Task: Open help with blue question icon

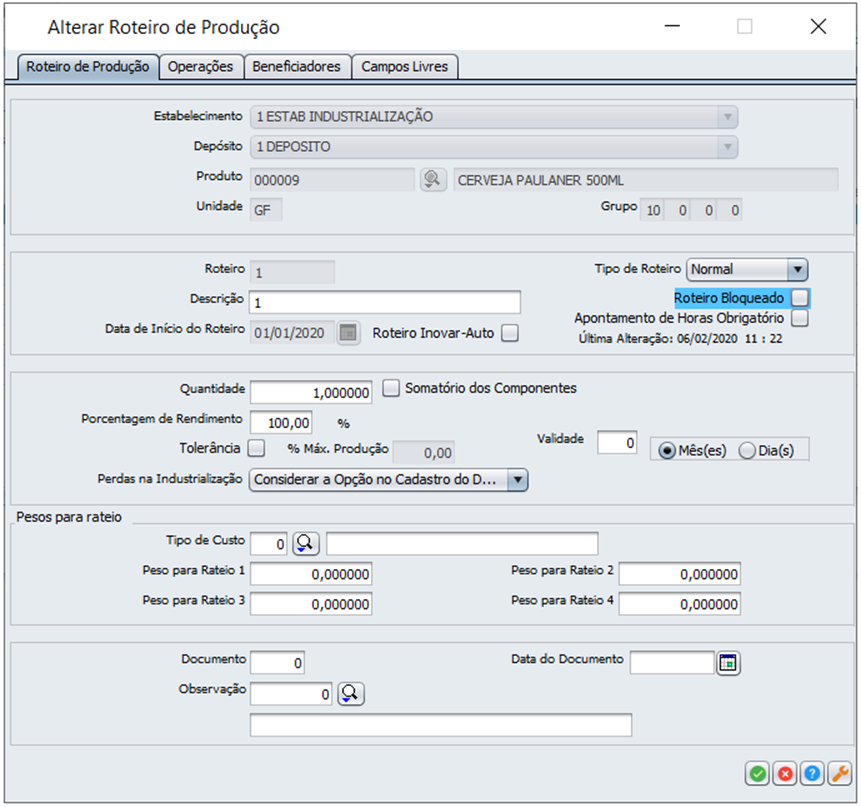Action: 812,774
